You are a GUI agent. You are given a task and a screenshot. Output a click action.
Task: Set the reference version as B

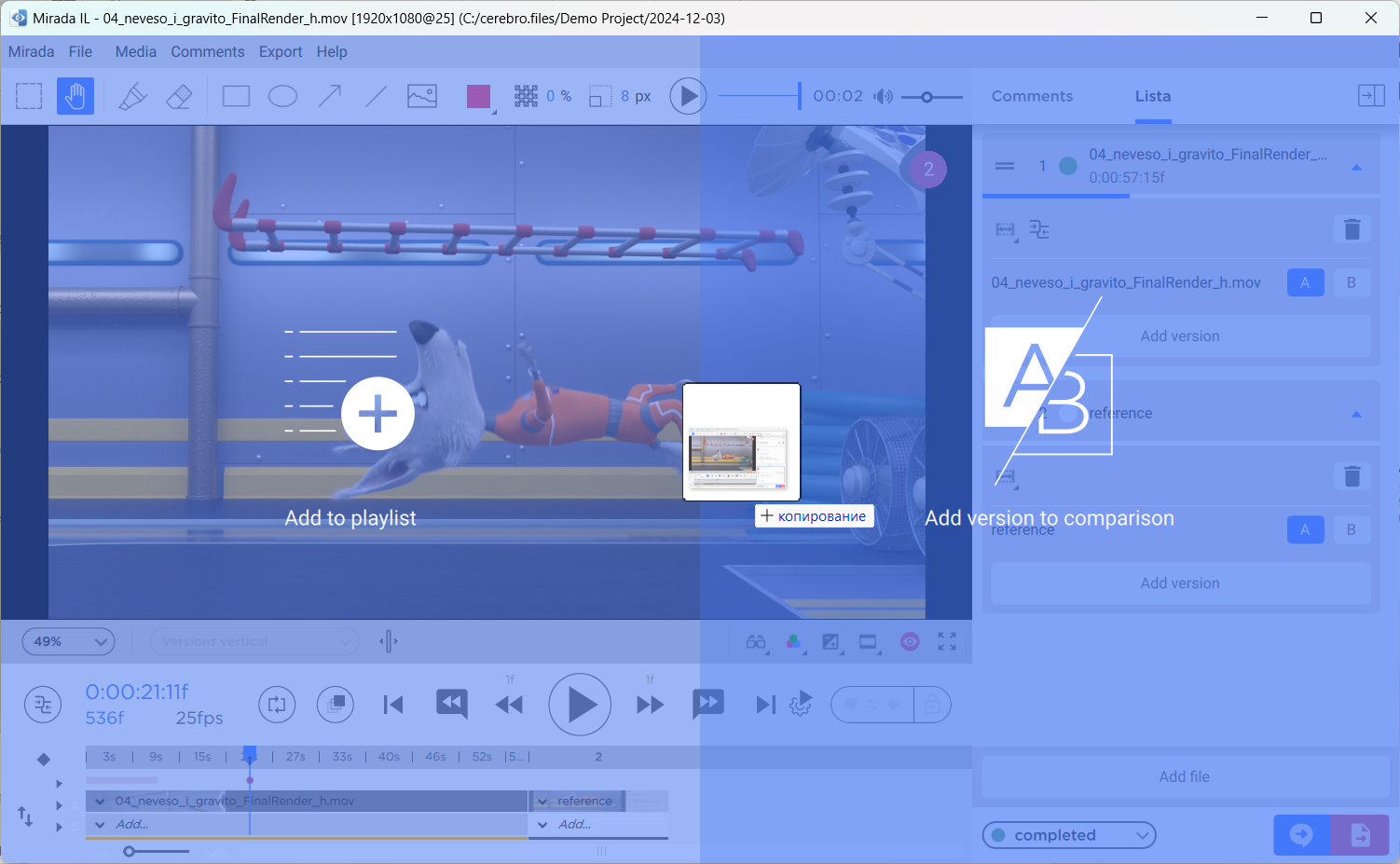tap(1352, 529)
